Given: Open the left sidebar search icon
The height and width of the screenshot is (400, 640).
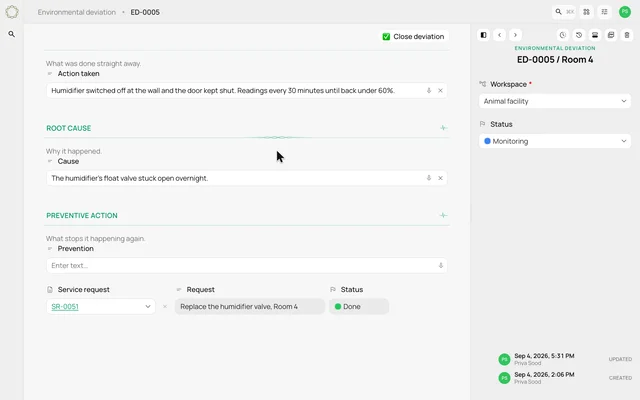Looking at the screenshot, I should click(x=12, y=34).
